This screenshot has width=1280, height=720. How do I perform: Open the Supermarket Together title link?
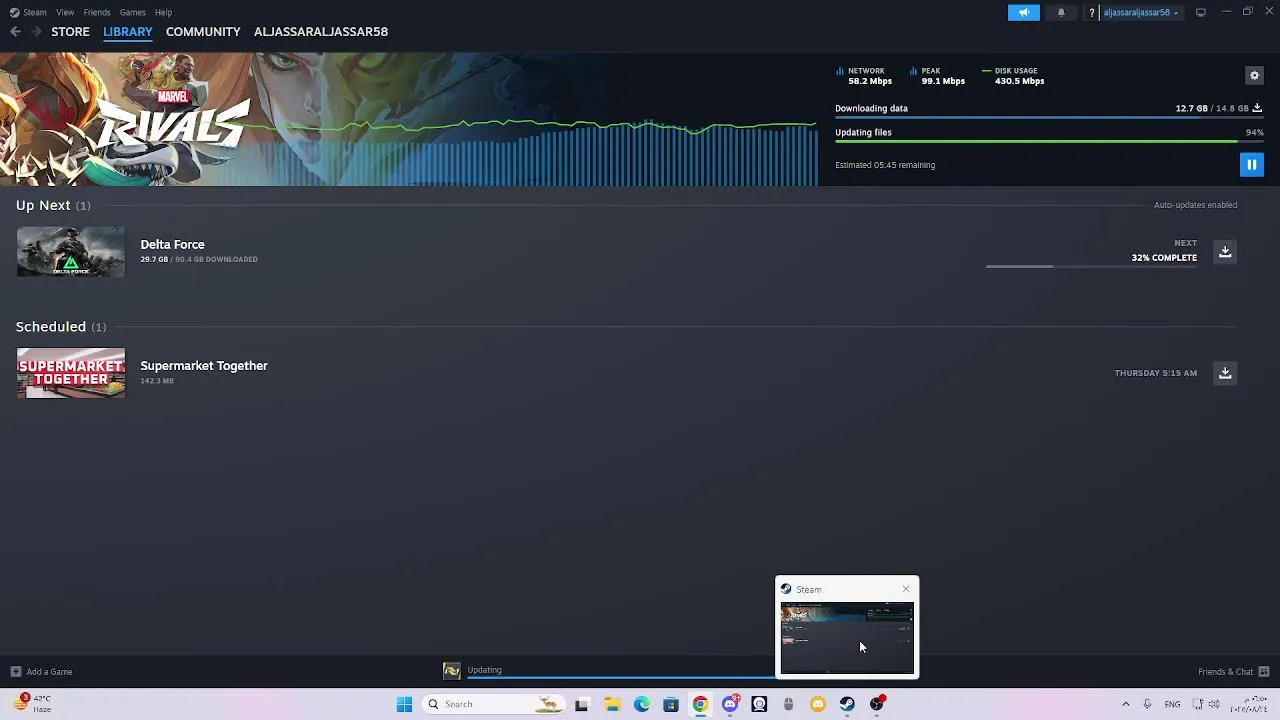click(x=204, y=365)
